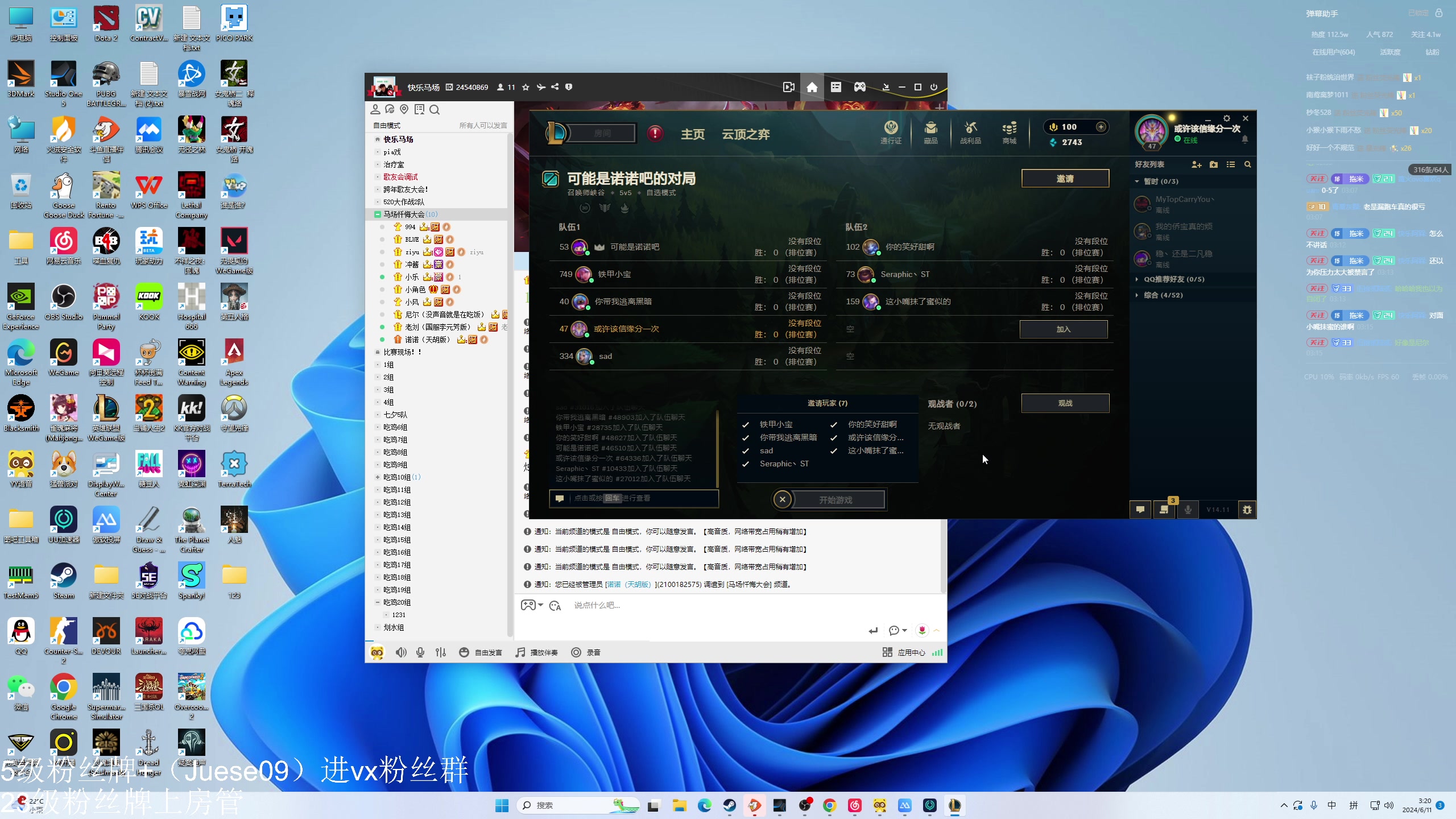The width and height of the screenshot is (1456, 819).
Task: Click the bug report icon beside V14.11
Action: click(1247, 510)
